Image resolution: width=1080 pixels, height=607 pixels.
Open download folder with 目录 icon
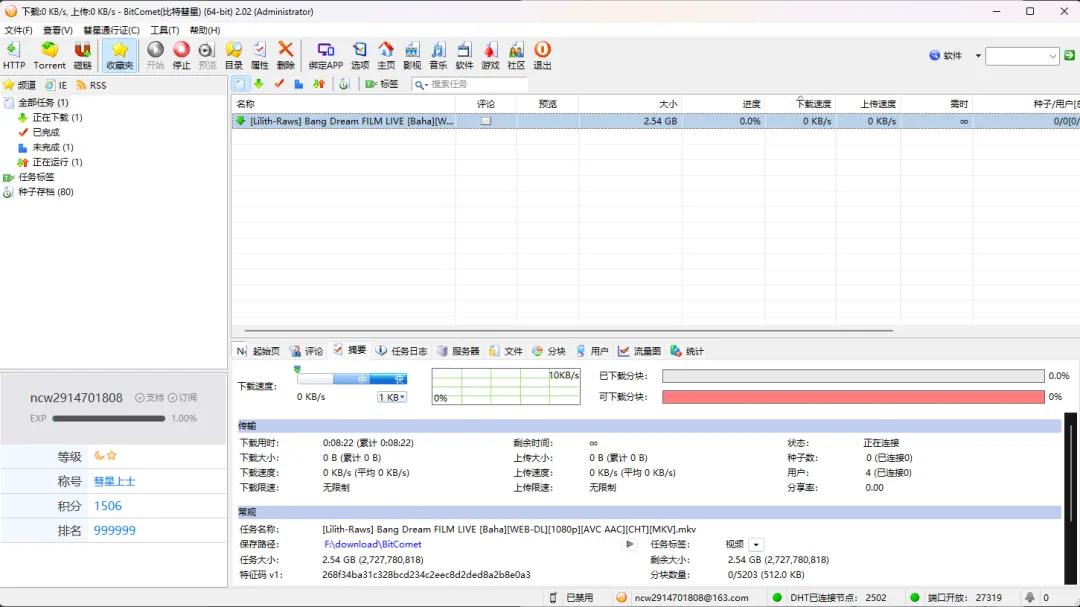(233, 55)
